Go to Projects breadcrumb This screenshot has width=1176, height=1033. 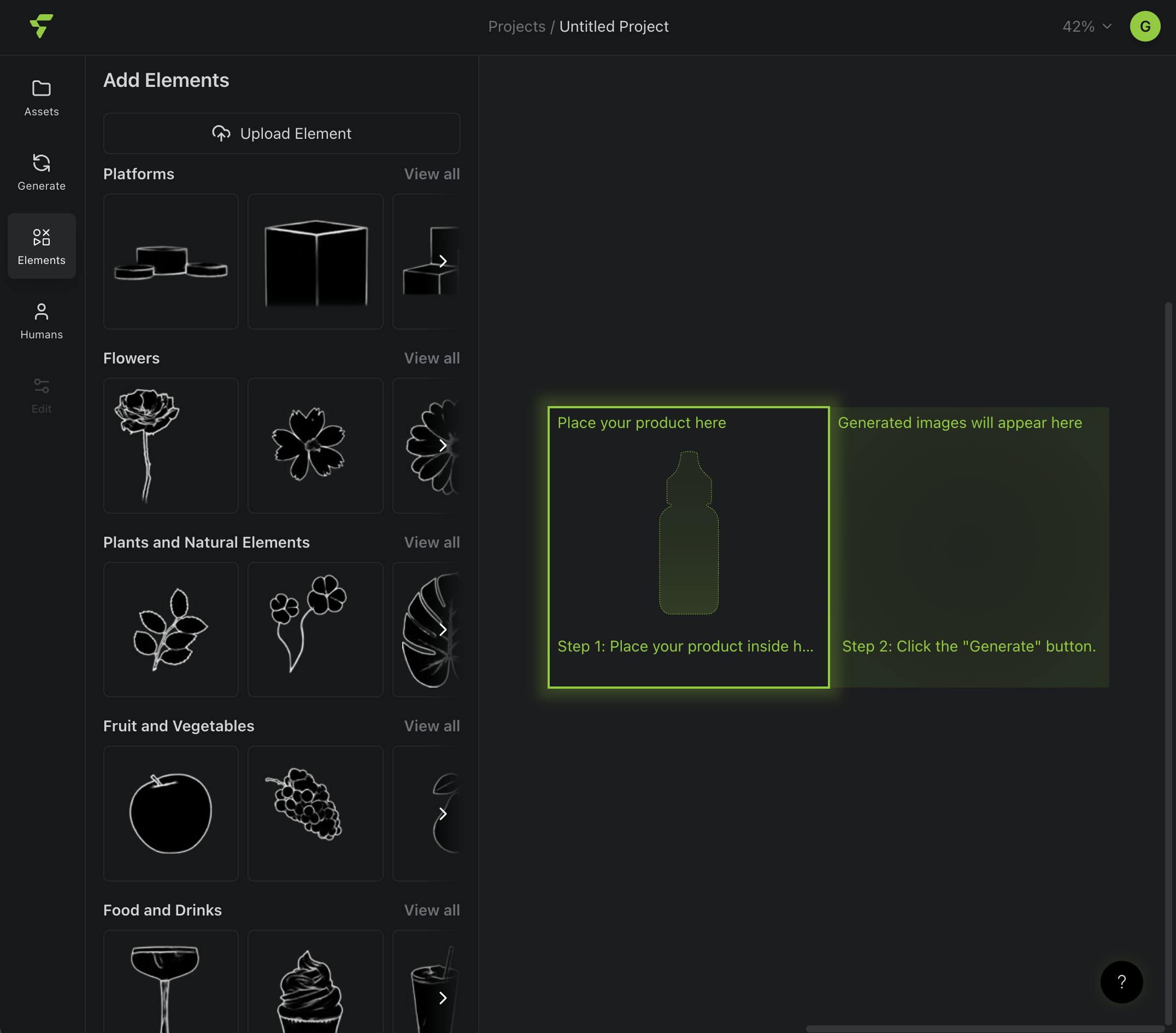point(516,26)
